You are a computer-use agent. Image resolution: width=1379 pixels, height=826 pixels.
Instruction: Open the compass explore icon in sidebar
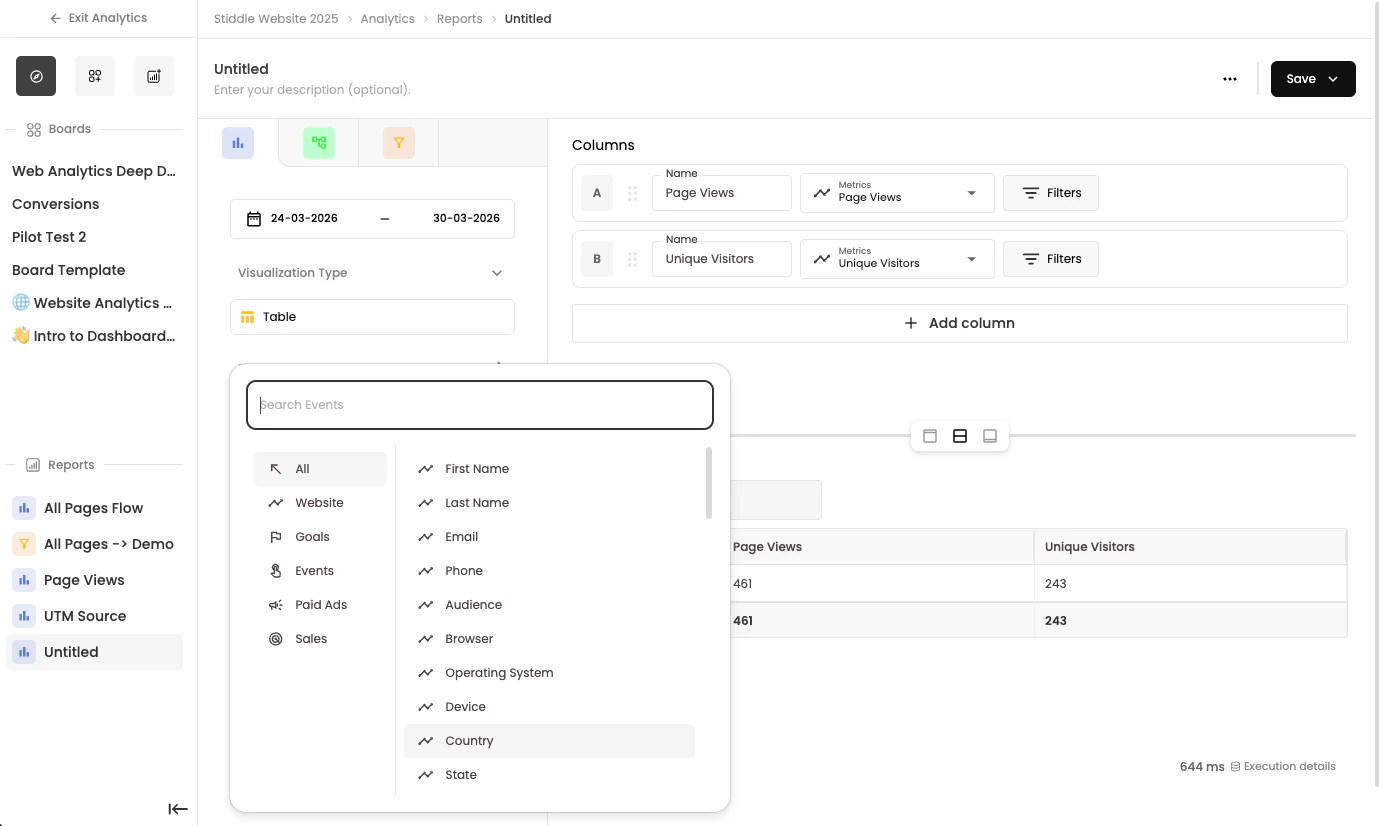point(36,76)
